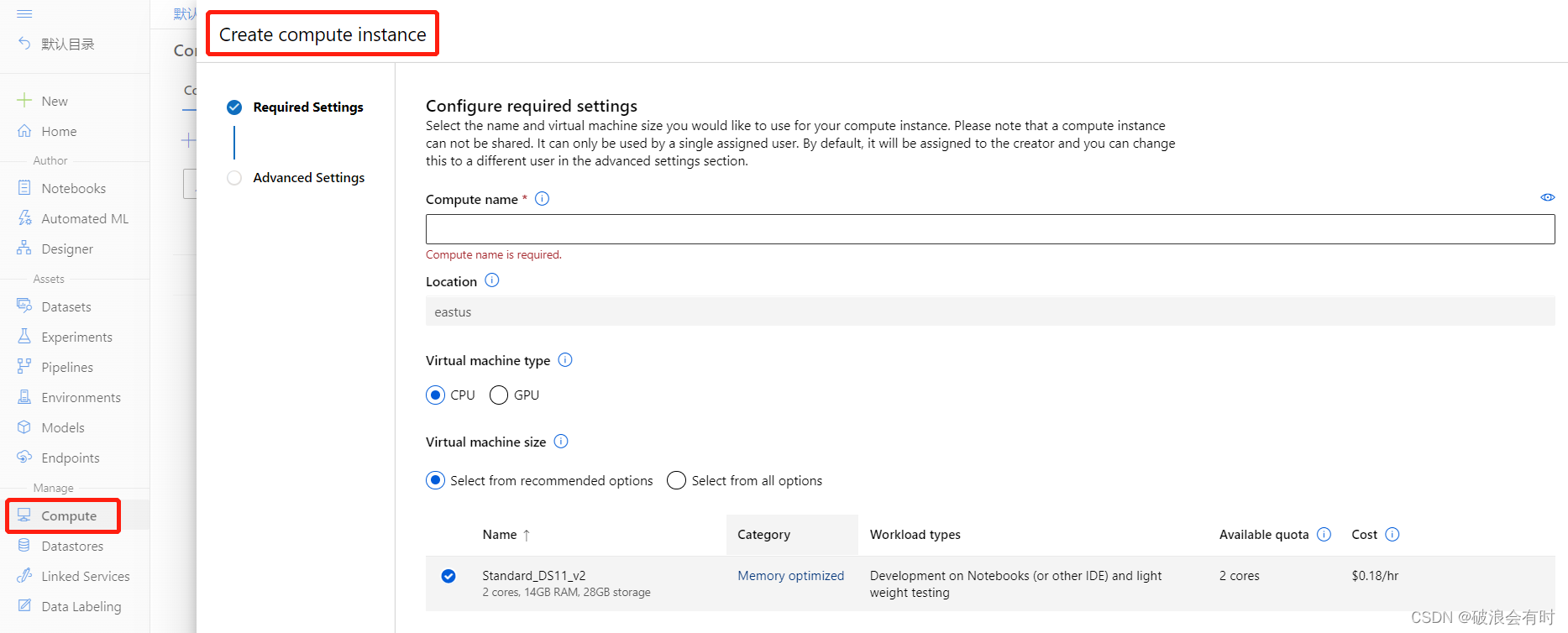Open Experiments flask icon

coord(24,337)
